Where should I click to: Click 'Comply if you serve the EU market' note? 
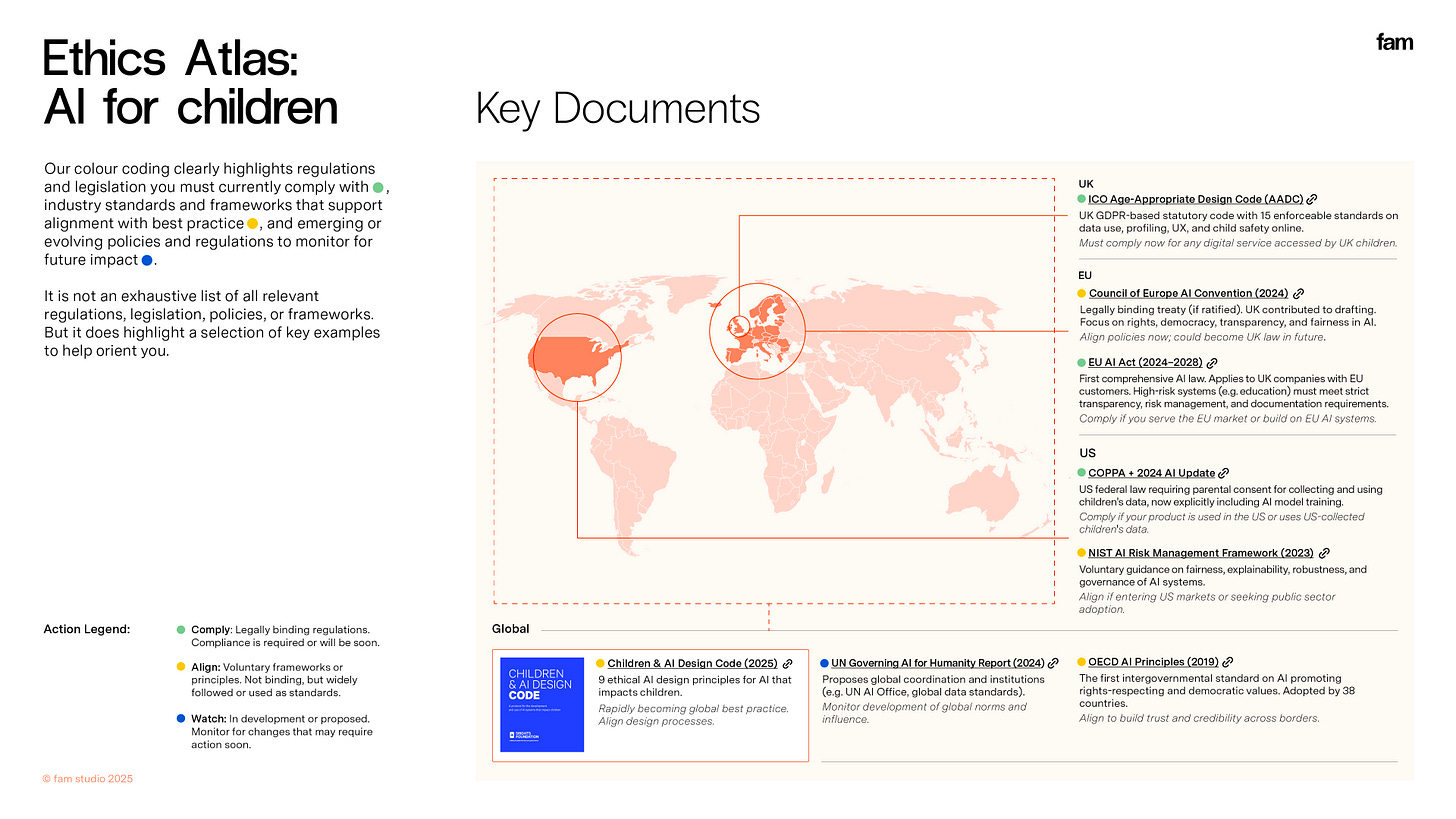pyautogui.click(x=1228, y=419)
